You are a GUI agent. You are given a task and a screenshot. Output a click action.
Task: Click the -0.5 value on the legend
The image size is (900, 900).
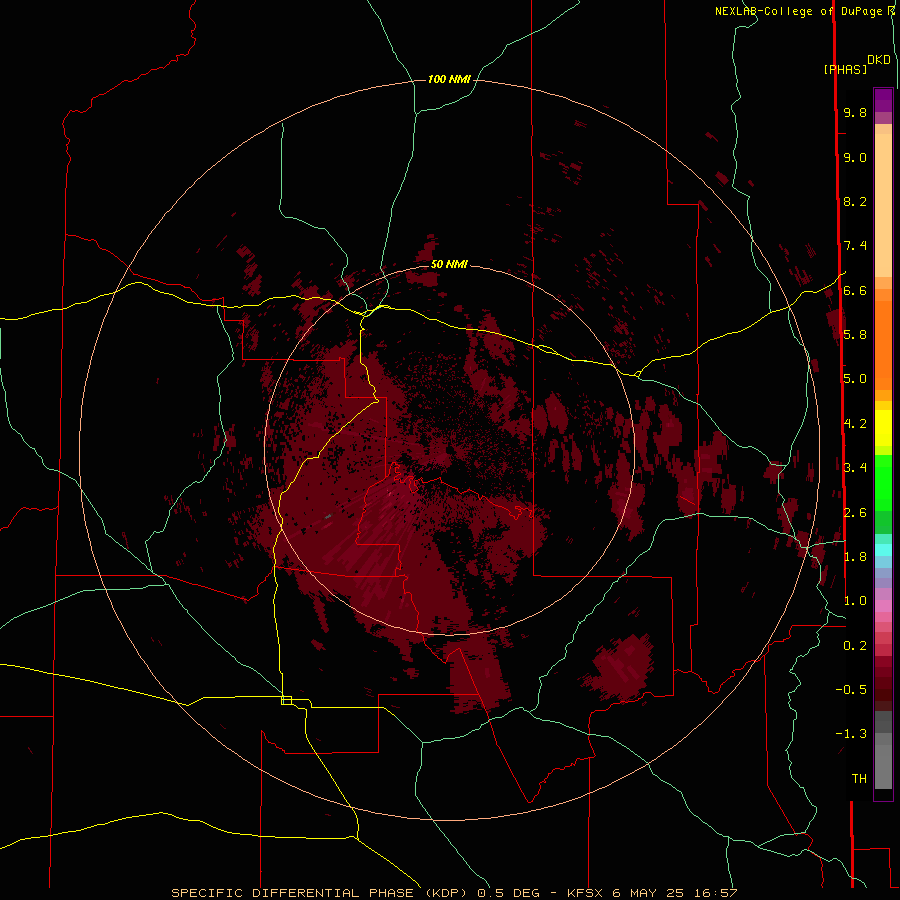pyautogui.click(x=851, y=689)
